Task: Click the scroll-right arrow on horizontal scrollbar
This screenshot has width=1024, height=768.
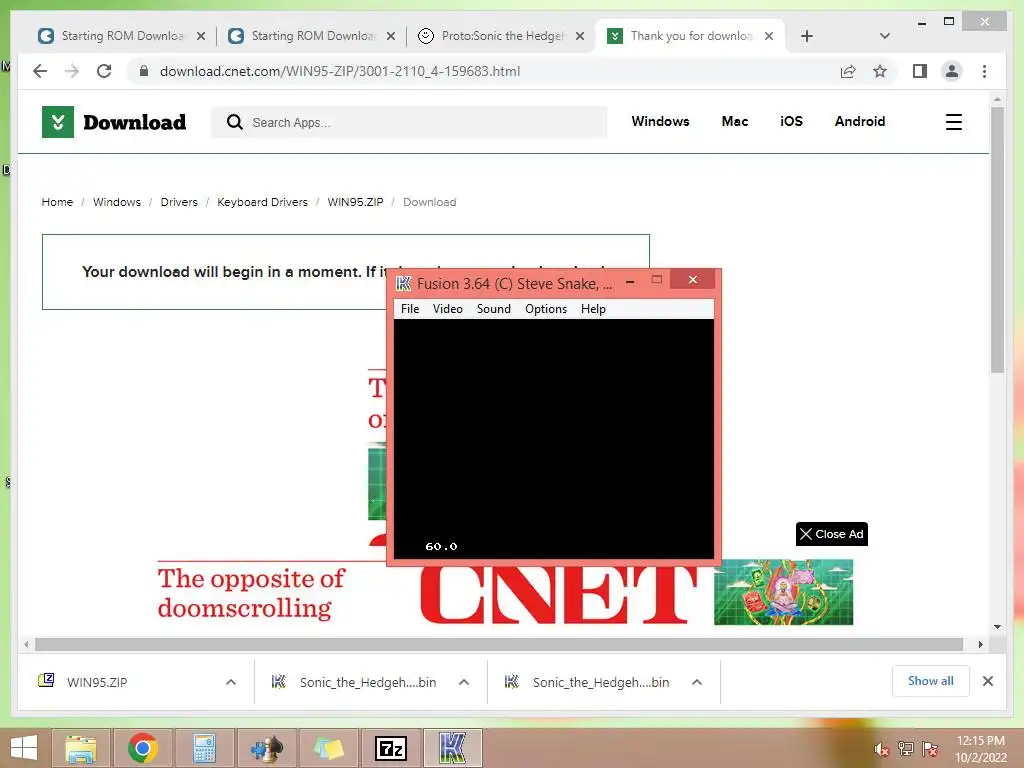Action: tap(980, 645)
